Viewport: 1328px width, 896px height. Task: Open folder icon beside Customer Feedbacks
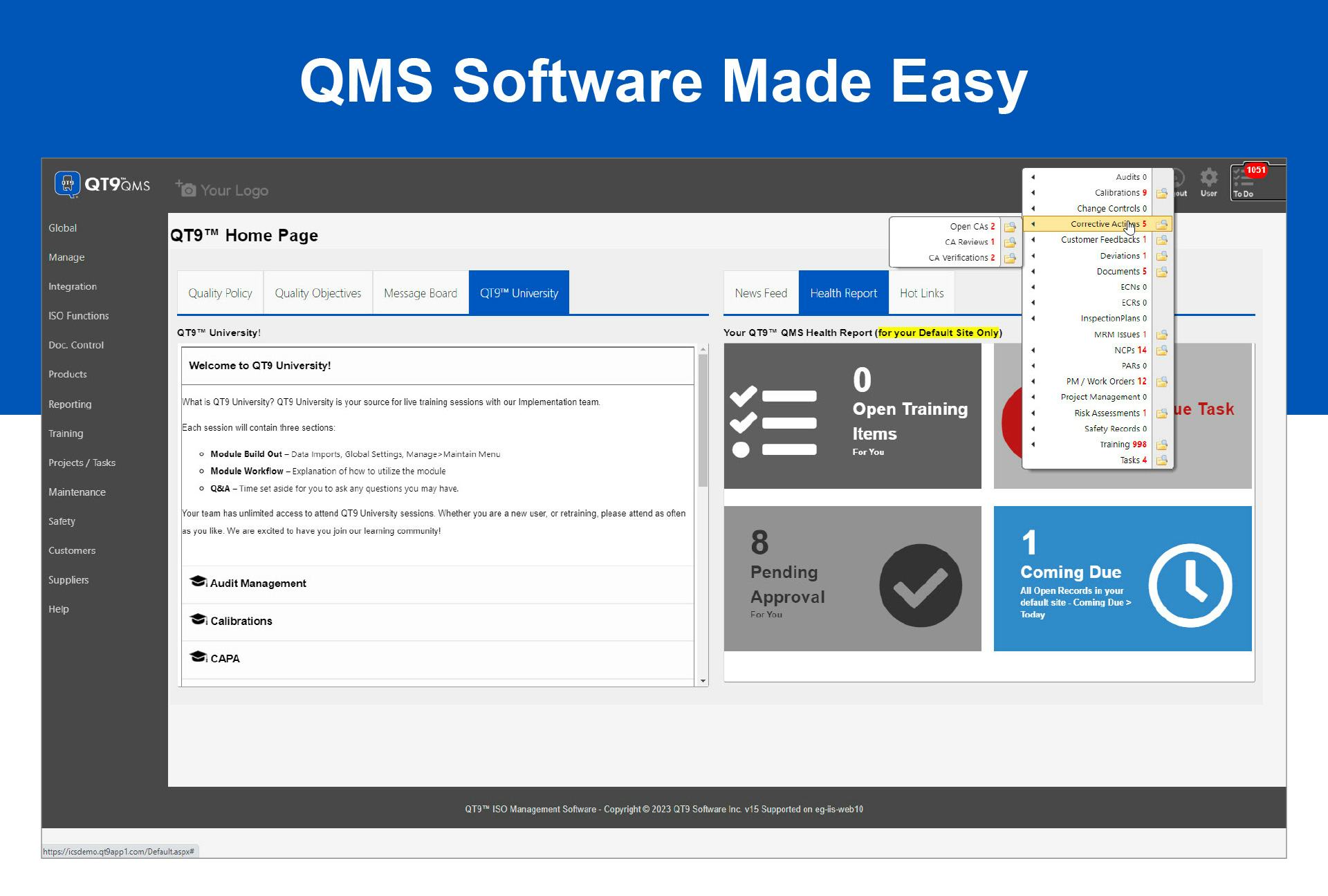tap(1162, 241)
